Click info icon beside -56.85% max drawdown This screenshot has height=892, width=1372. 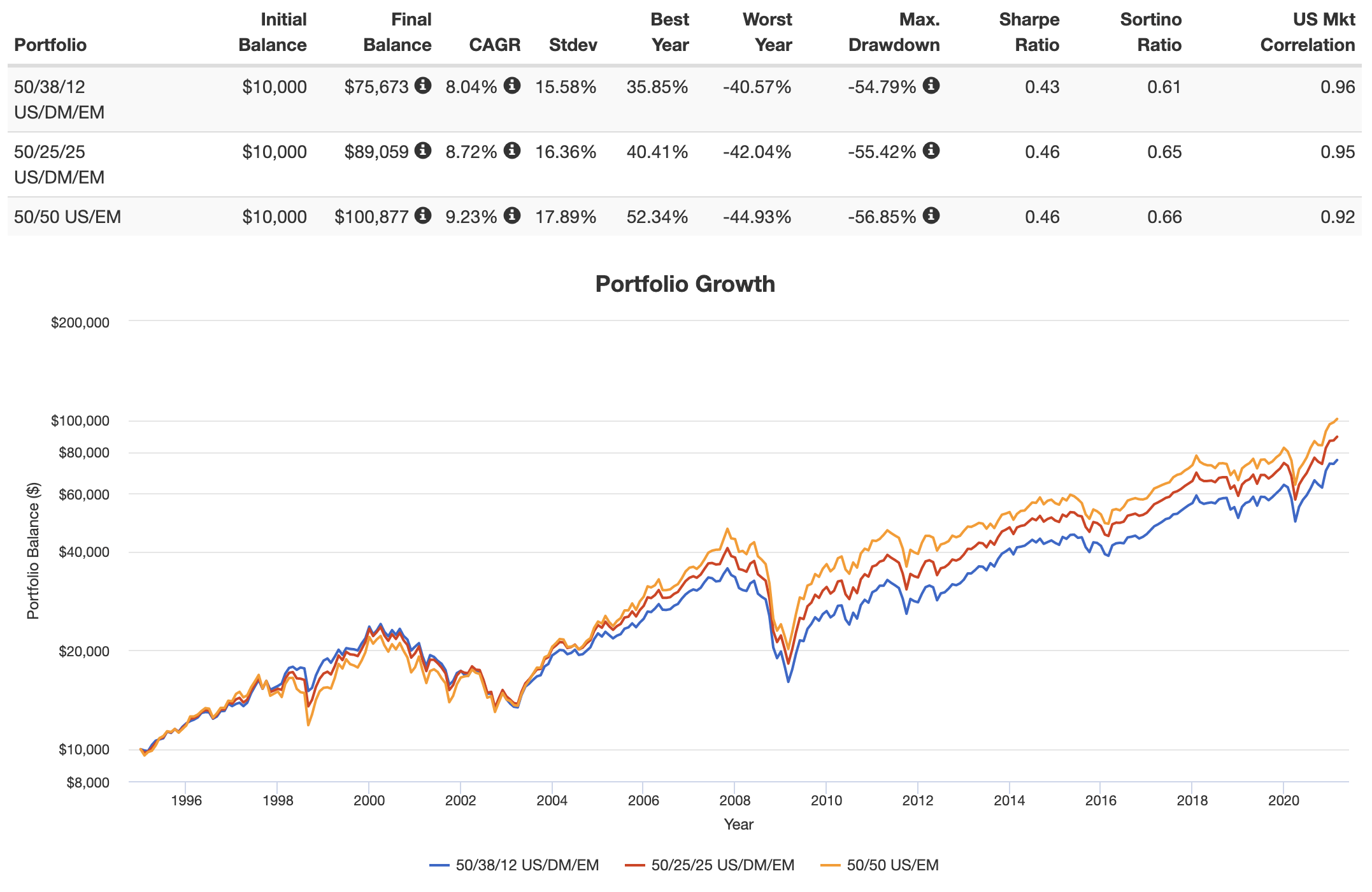coord(931,215)
